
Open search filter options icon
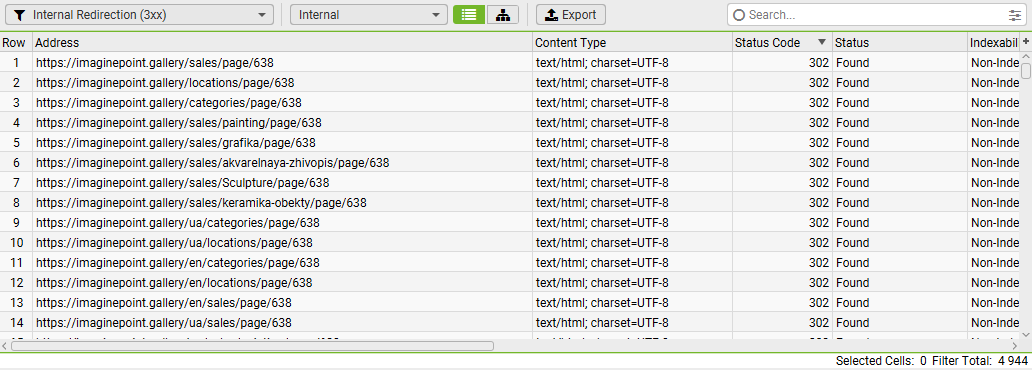coord(1015,15)
